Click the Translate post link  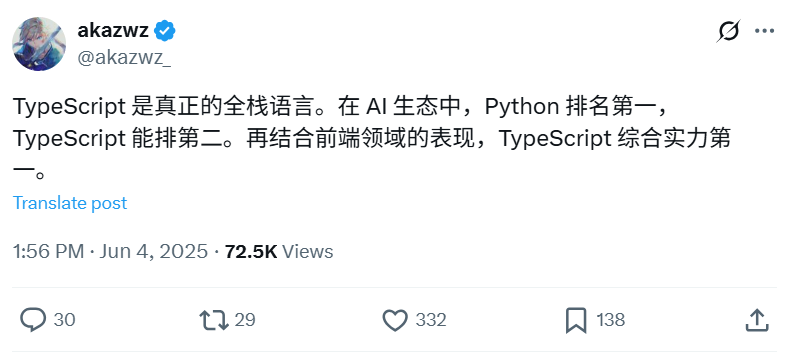pyautogui.click(x=70, y=203)
